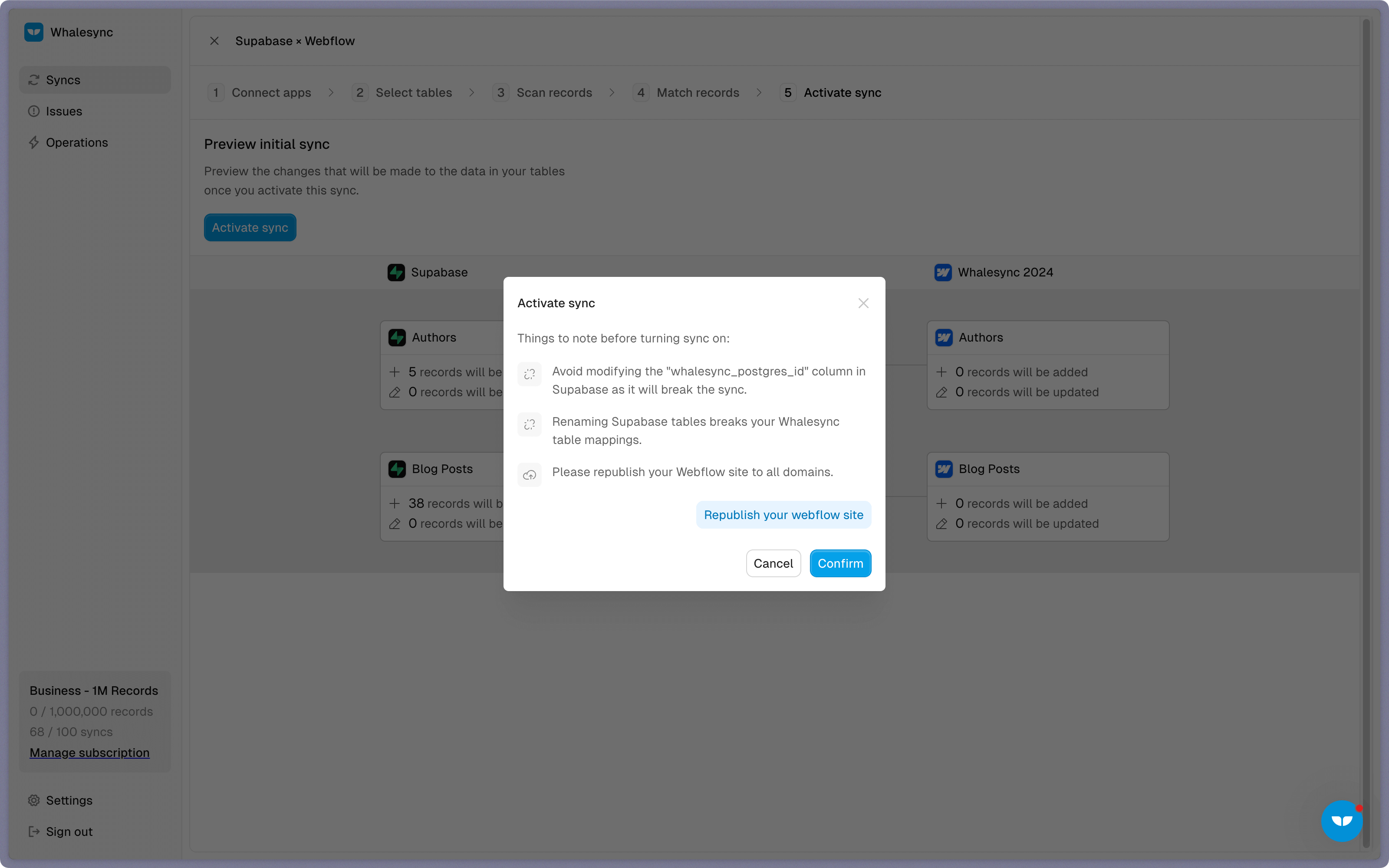Click Republish your webflow site button
This screenshot has height=868, width=1389.
[x=783, y=515]
